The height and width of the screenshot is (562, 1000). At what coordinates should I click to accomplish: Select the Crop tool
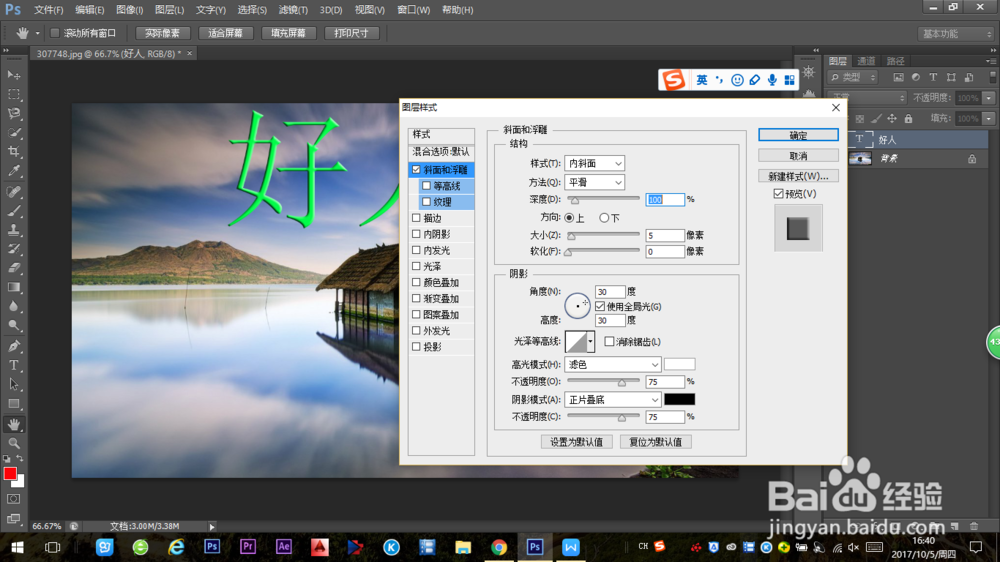[13, 152]
